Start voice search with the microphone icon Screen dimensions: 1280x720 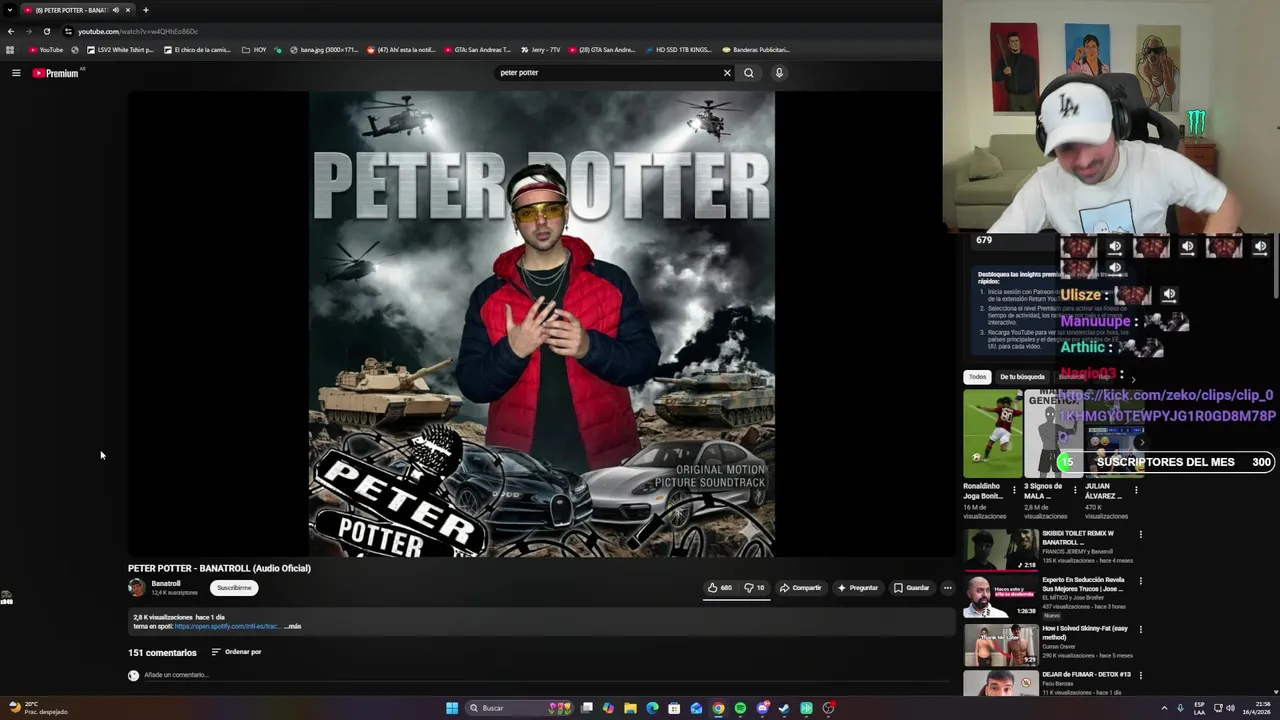pos(779,73)
